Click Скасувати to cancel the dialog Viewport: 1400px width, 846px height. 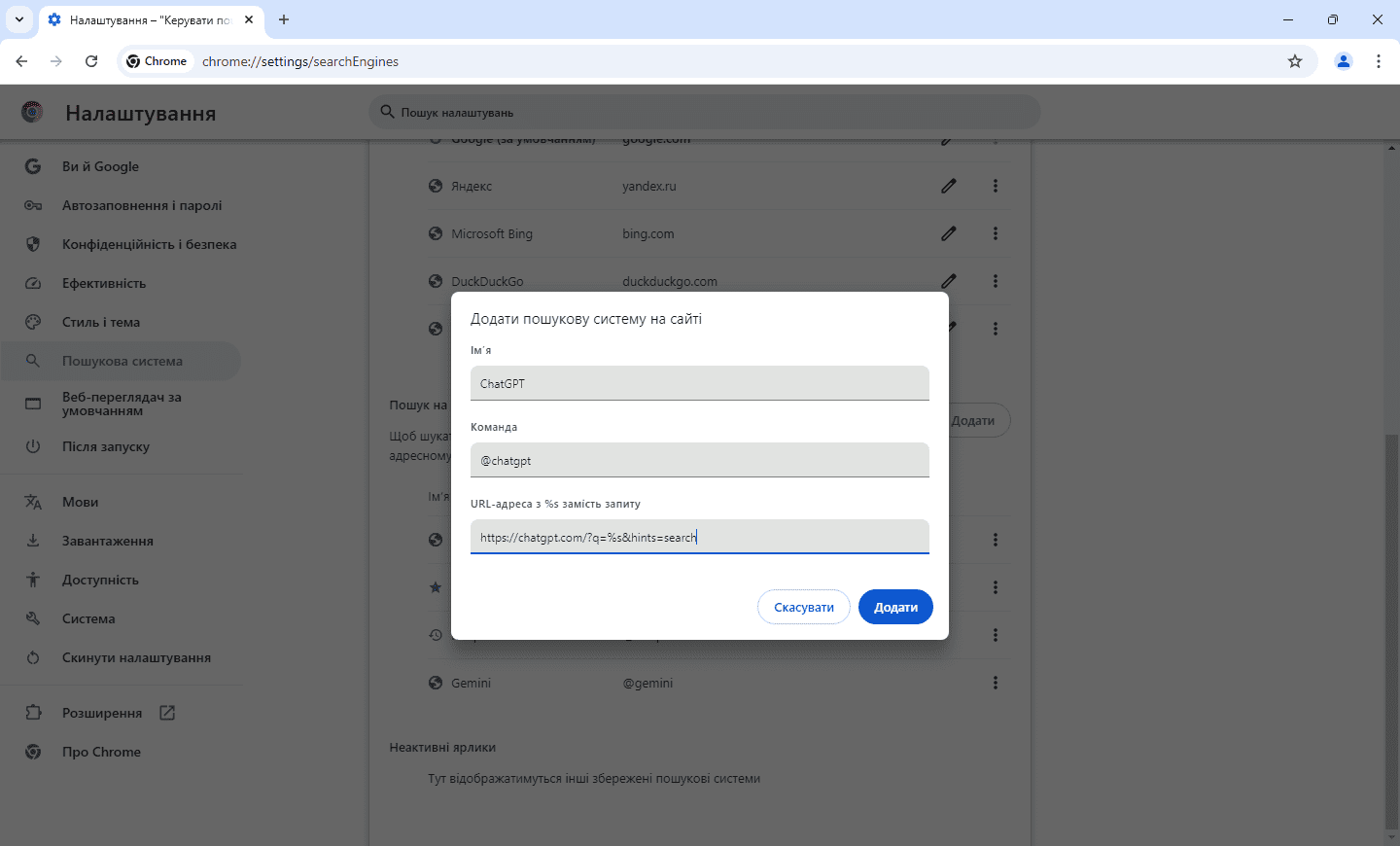(804, 607)
